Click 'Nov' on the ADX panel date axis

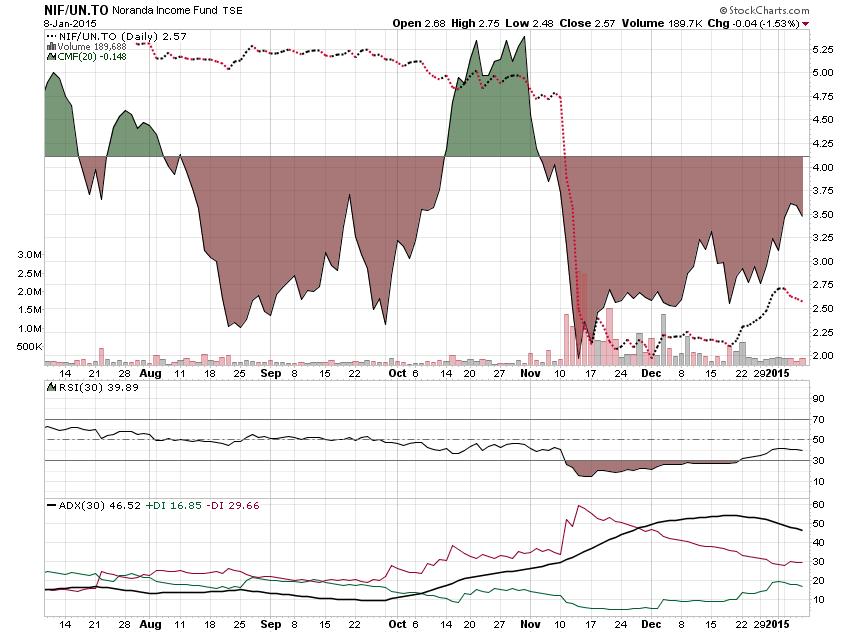[530, 624]
